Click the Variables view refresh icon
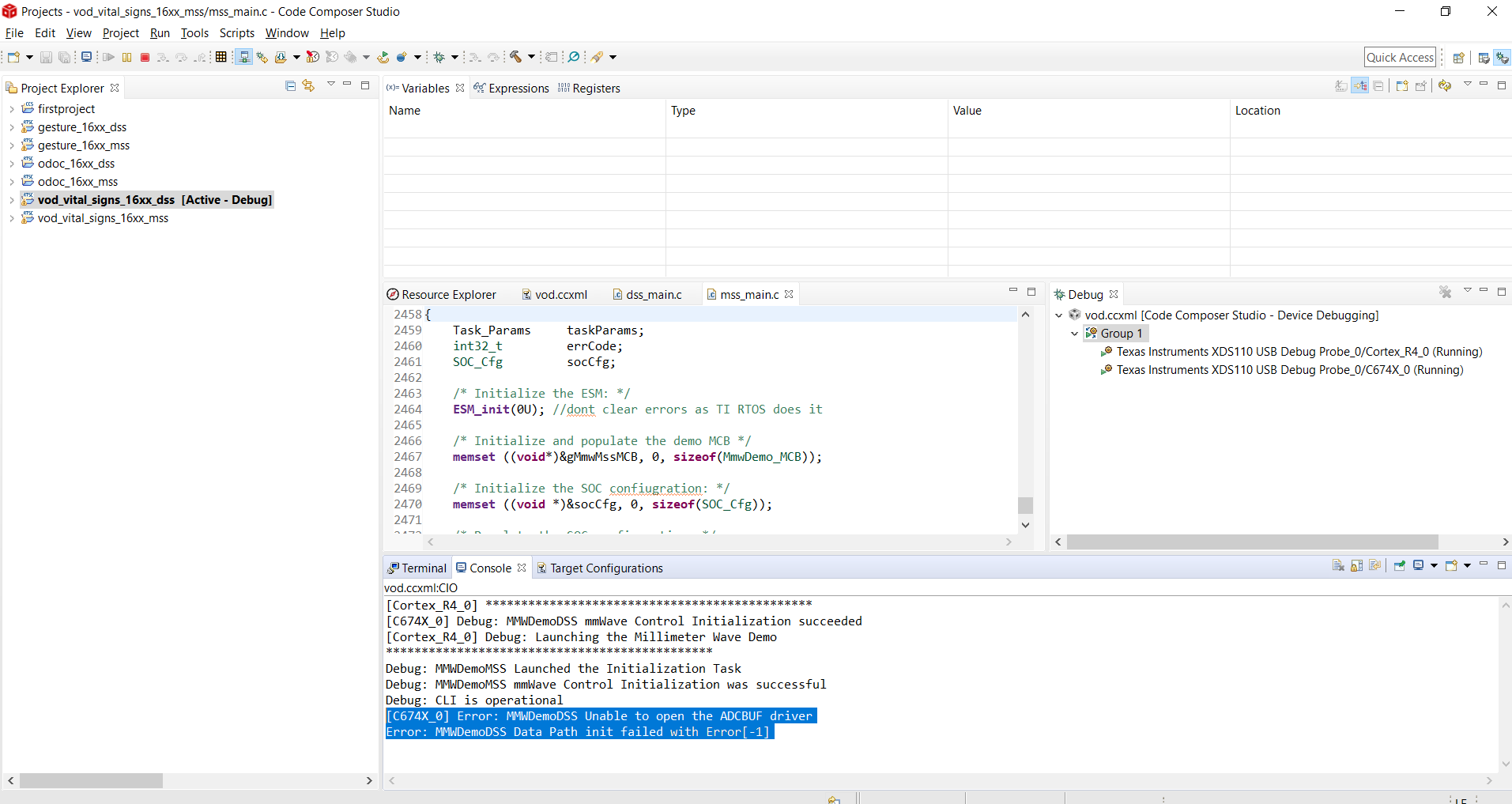The image size is (1512, 804). click(1445, 86)
